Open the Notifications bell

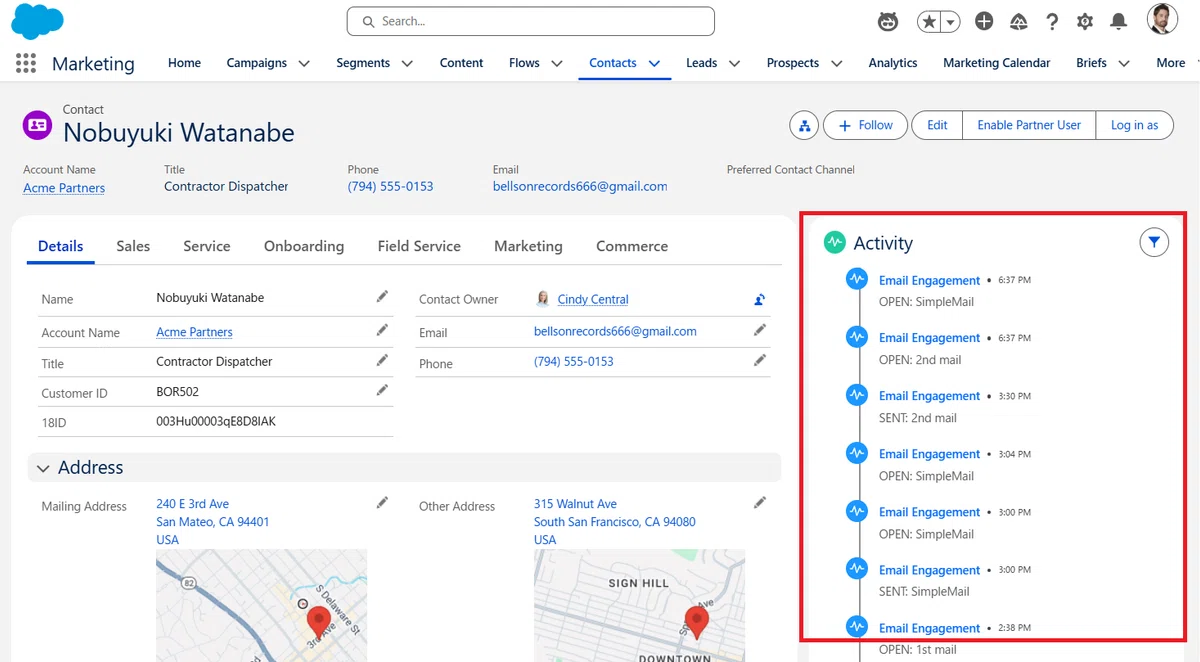[x=1119, y=21]
